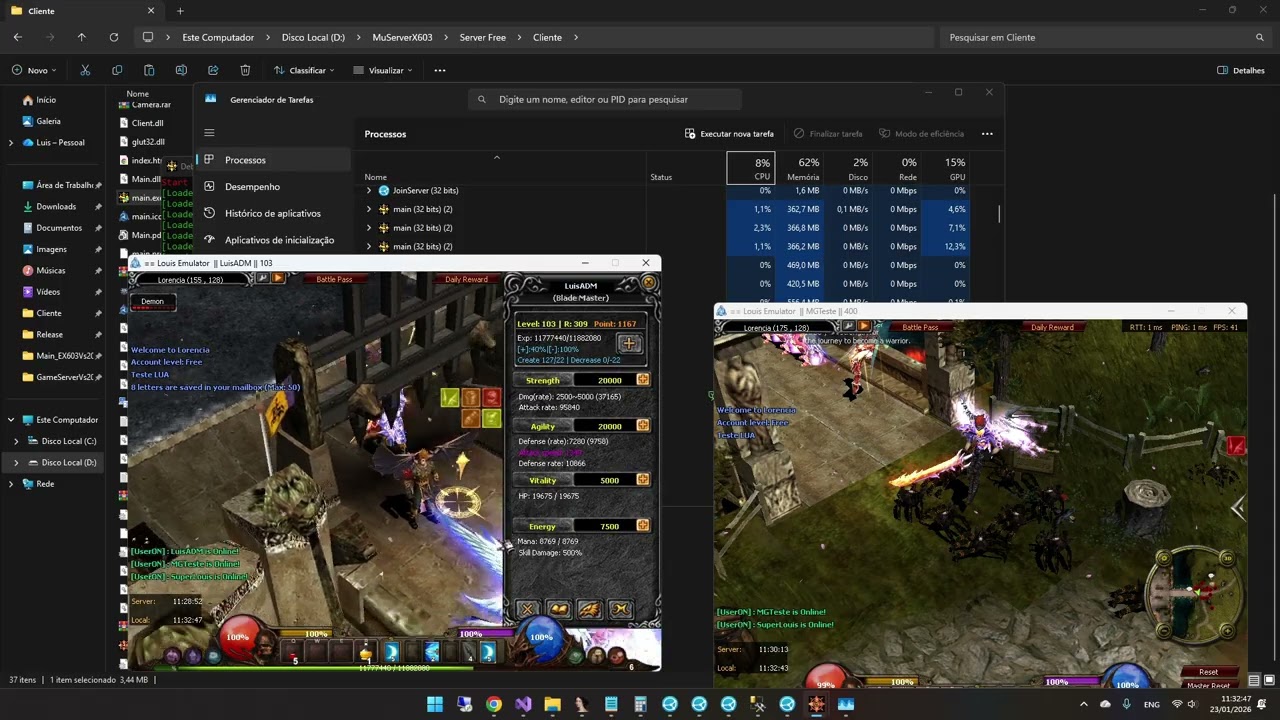Image resolution: width=1280 pixels, height=720 pixels.
Task: Click the blue mana orb in LuisADM window
Action: coord(540,640)
